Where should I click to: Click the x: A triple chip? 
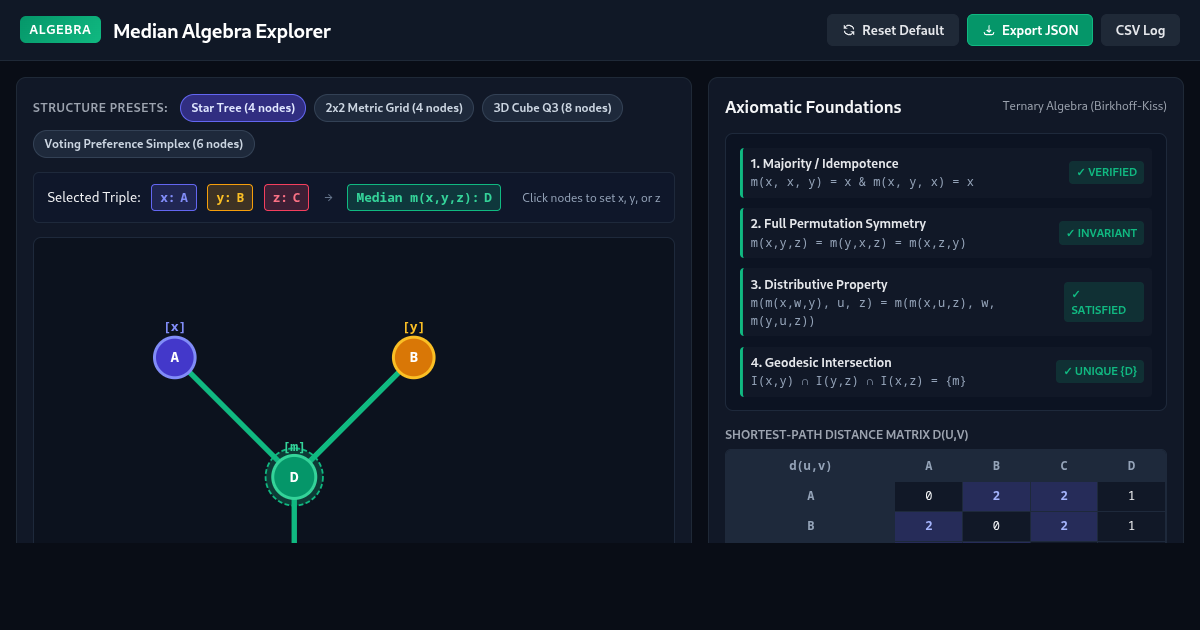click(x=174, y=198)
